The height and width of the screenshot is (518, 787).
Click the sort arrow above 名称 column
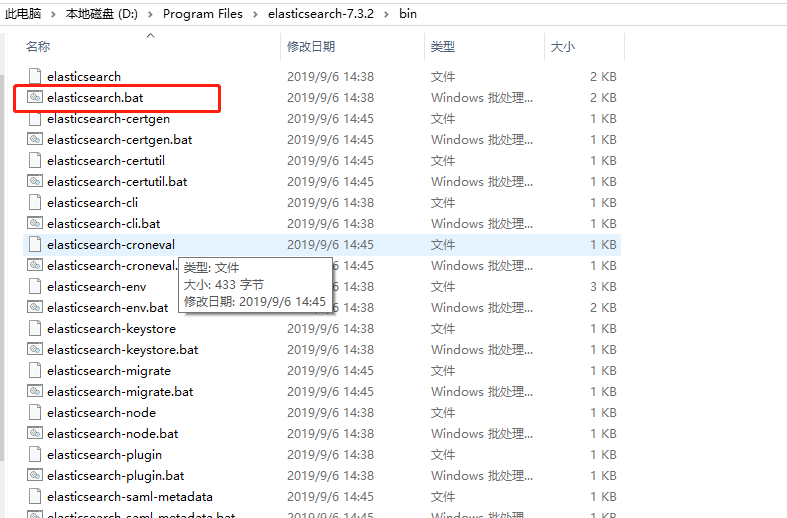(151, 36)
